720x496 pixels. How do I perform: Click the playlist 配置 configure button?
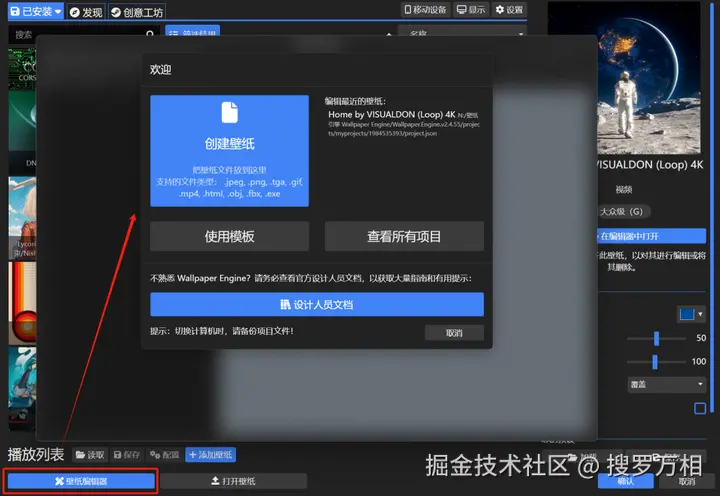pos(164,455)
